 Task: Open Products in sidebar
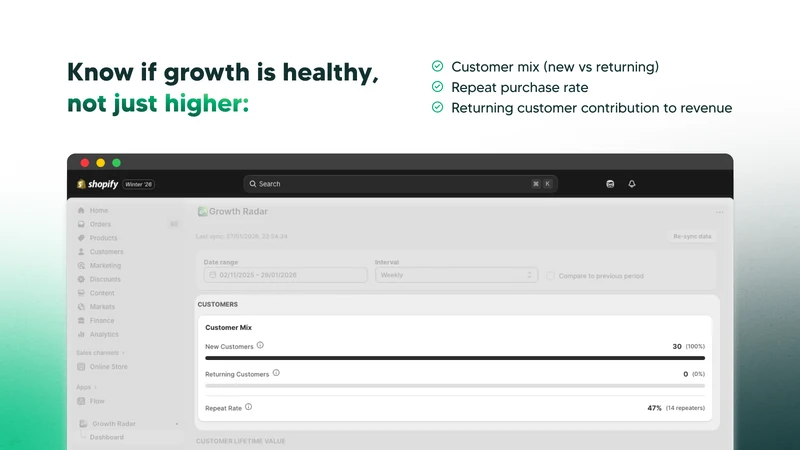click(x=103, y=238)
